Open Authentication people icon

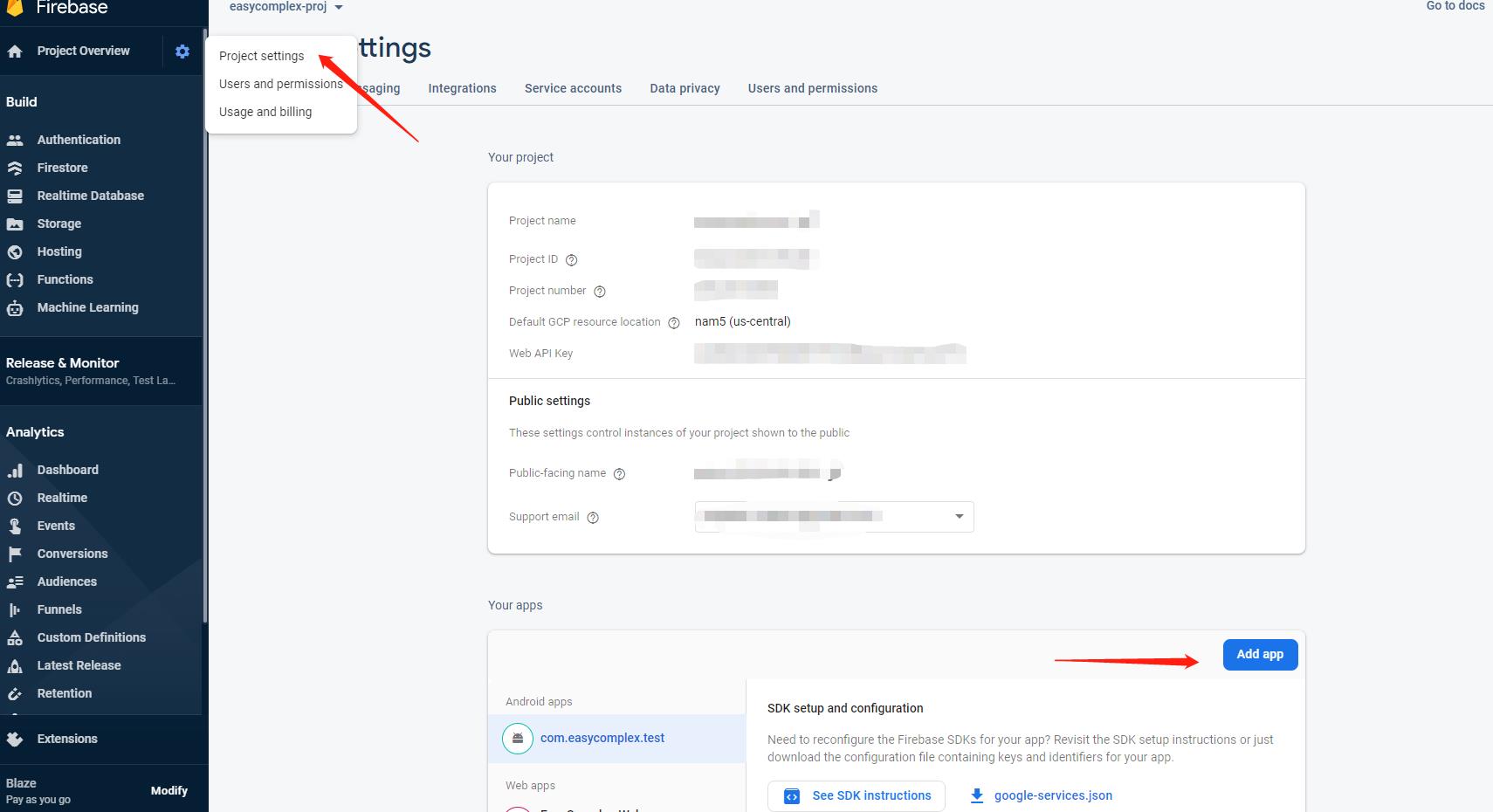click(15, 140)
